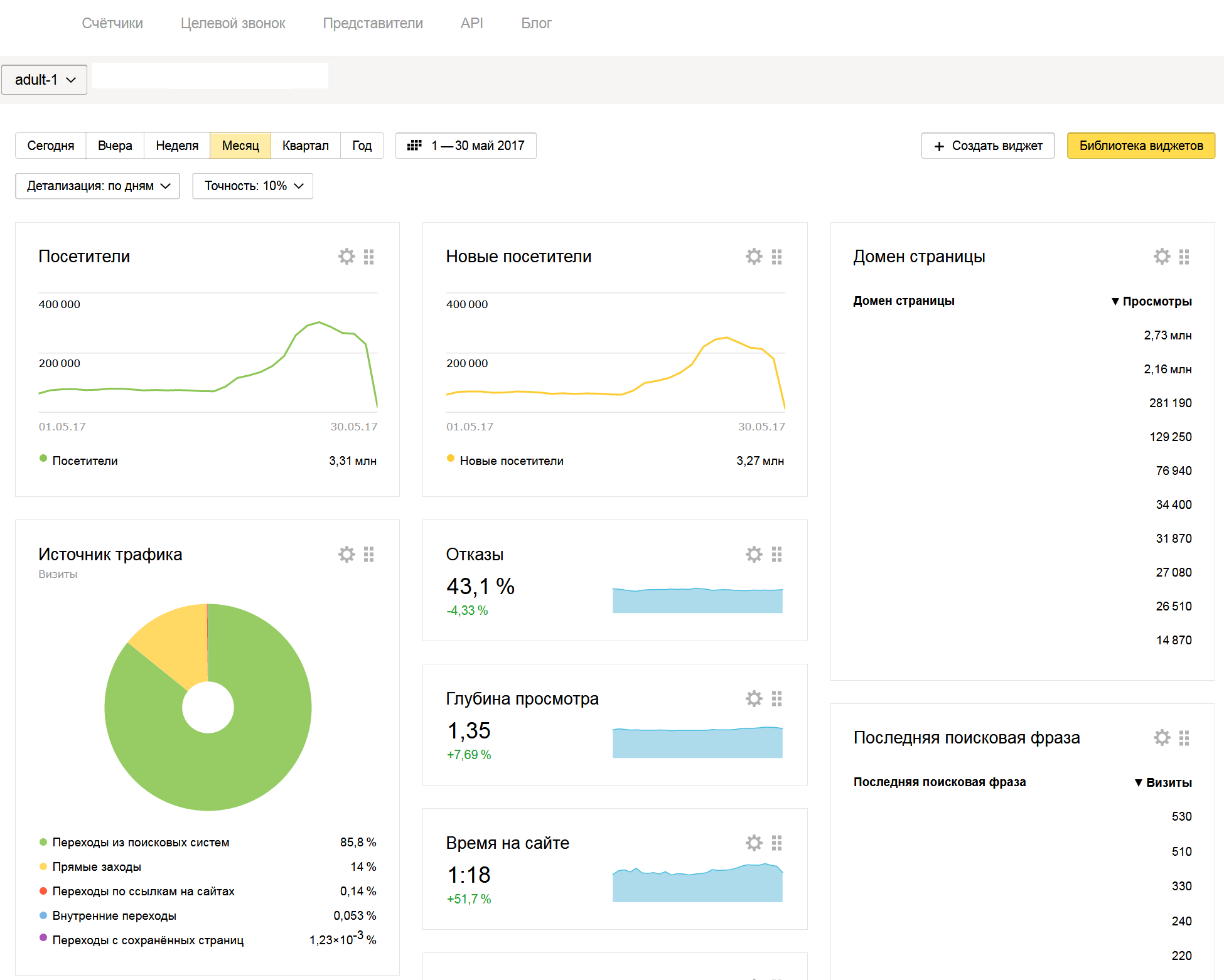Open the calendar date range picker
The width and height of the screenshot is (1224, 980).
[x=466, y=146]
